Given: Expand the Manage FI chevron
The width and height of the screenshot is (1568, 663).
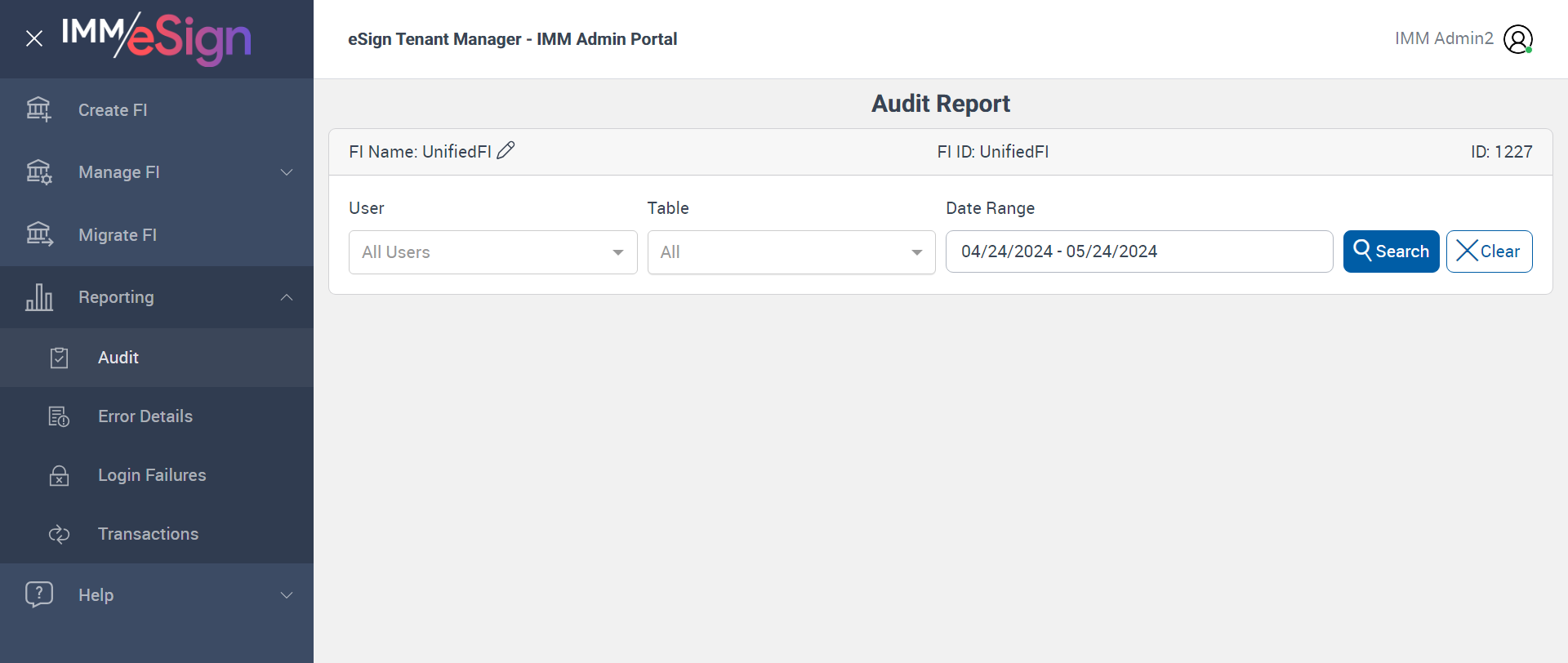Looking at the screenshot, I should [287, 172].
